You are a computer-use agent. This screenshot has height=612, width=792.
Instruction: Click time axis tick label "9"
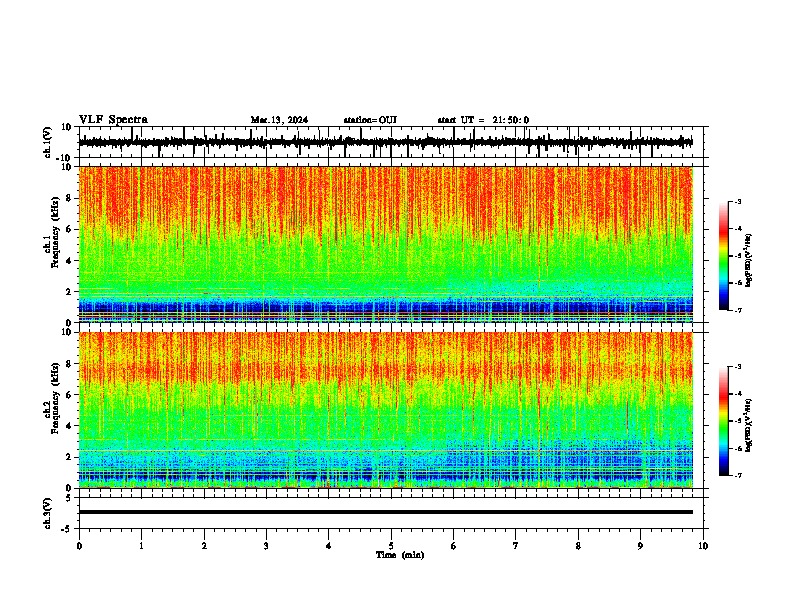coord(640,546)
